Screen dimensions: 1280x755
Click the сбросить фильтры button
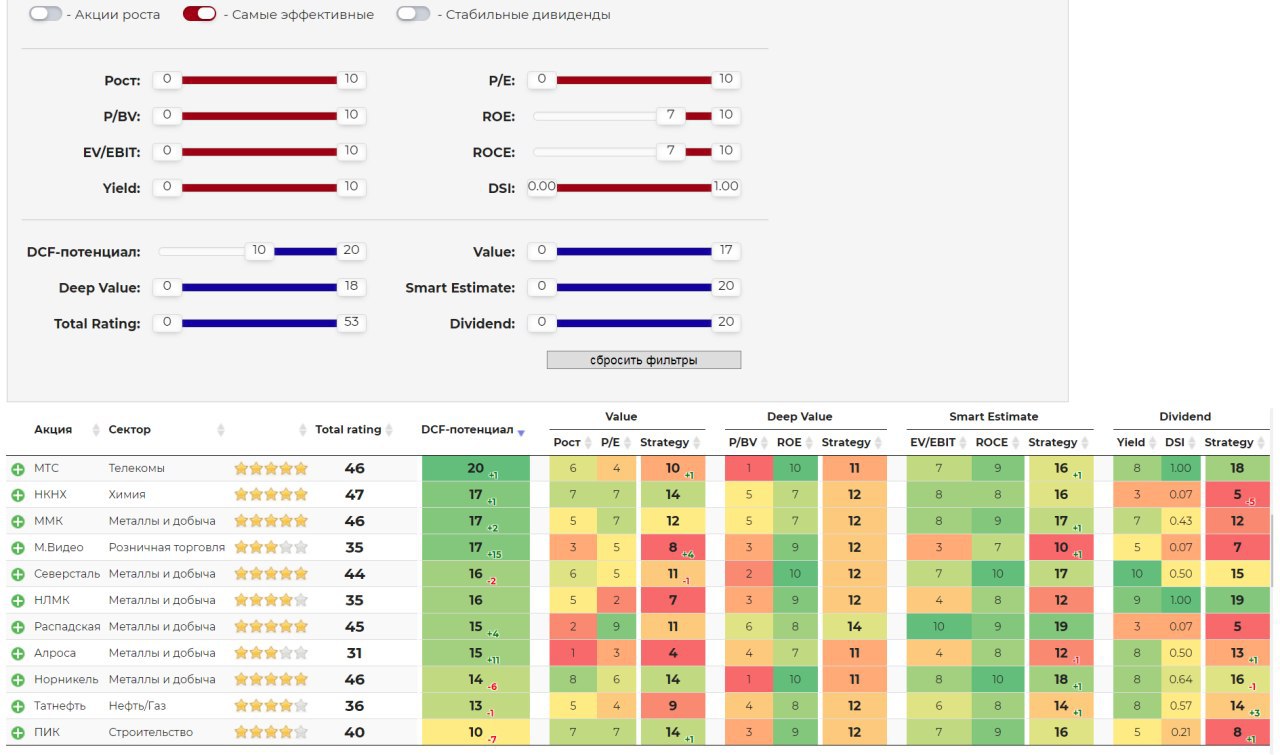pos(644,360)
